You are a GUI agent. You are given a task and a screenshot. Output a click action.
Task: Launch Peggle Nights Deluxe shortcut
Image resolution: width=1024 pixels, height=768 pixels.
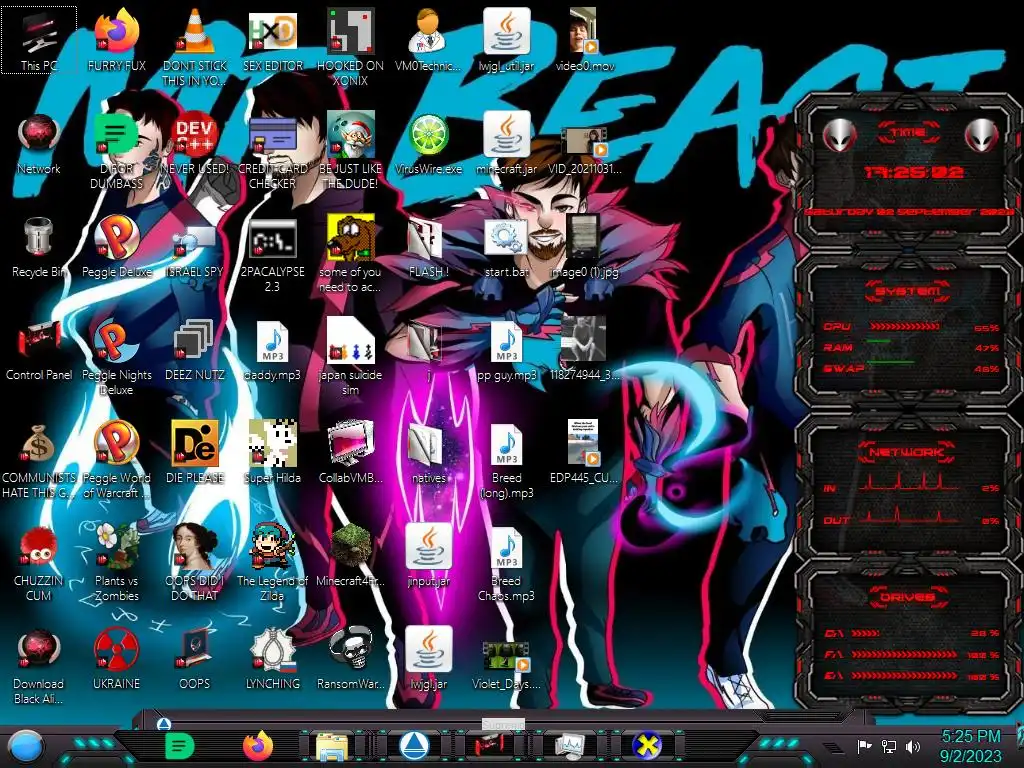[116, 357]
